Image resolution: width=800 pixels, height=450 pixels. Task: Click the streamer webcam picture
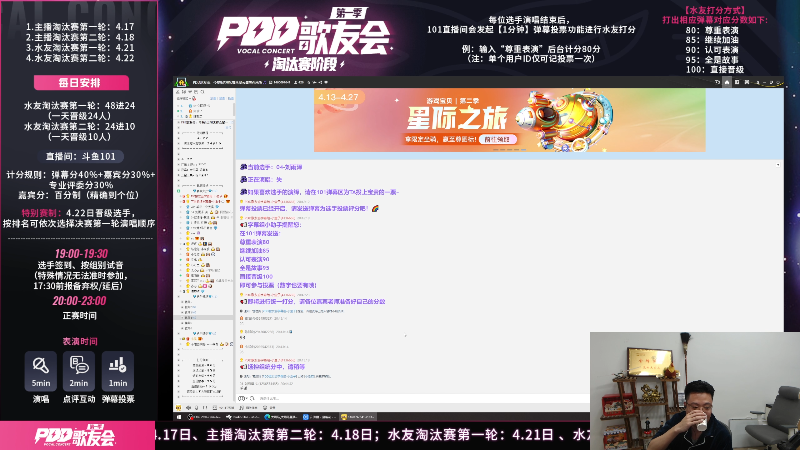coord(694,391)
